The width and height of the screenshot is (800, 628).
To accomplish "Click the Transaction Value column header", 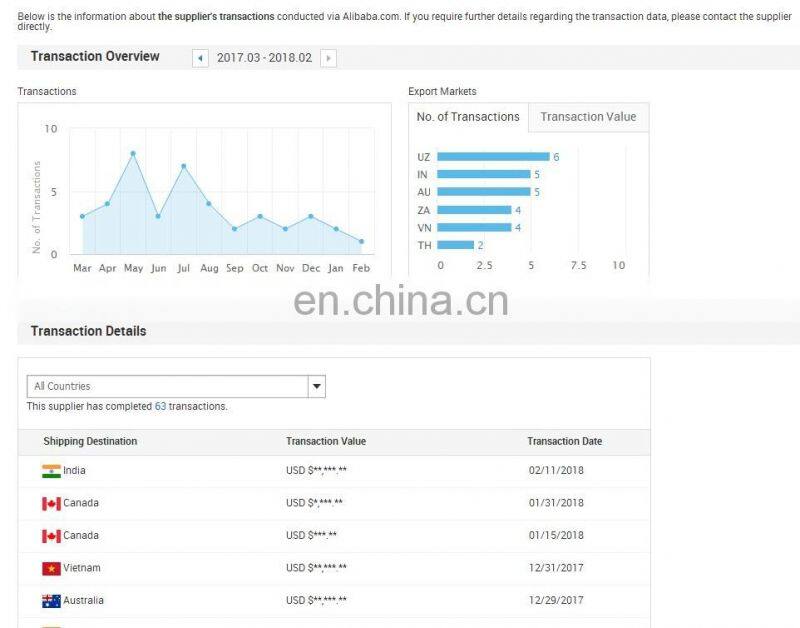I will pyautogui.click(x=326, y=441).
